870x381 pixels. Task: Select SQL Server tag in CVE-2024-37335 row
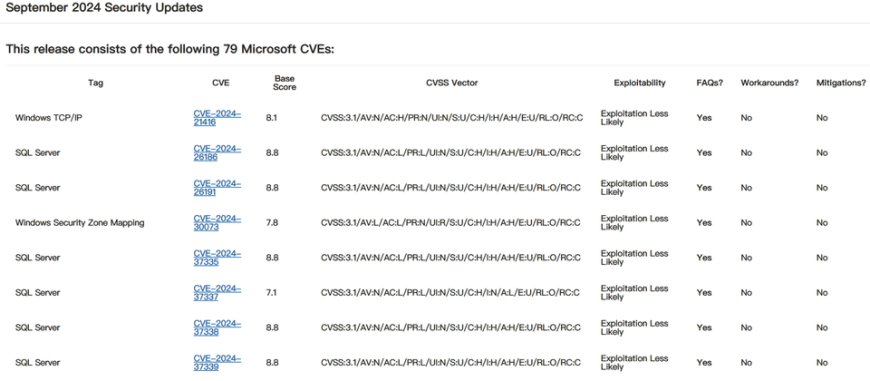[37, 257]
